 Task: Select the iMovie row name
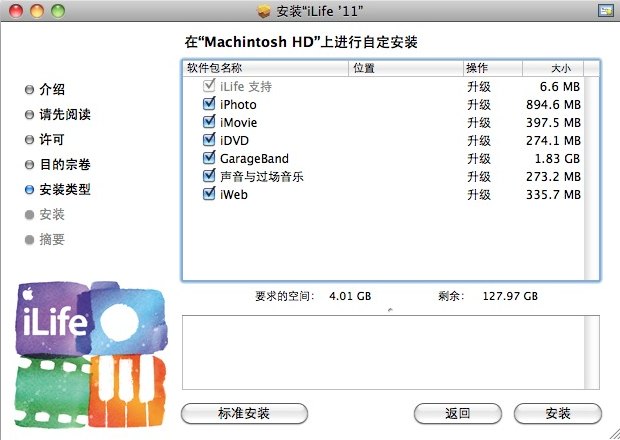(x=238, y=123)
